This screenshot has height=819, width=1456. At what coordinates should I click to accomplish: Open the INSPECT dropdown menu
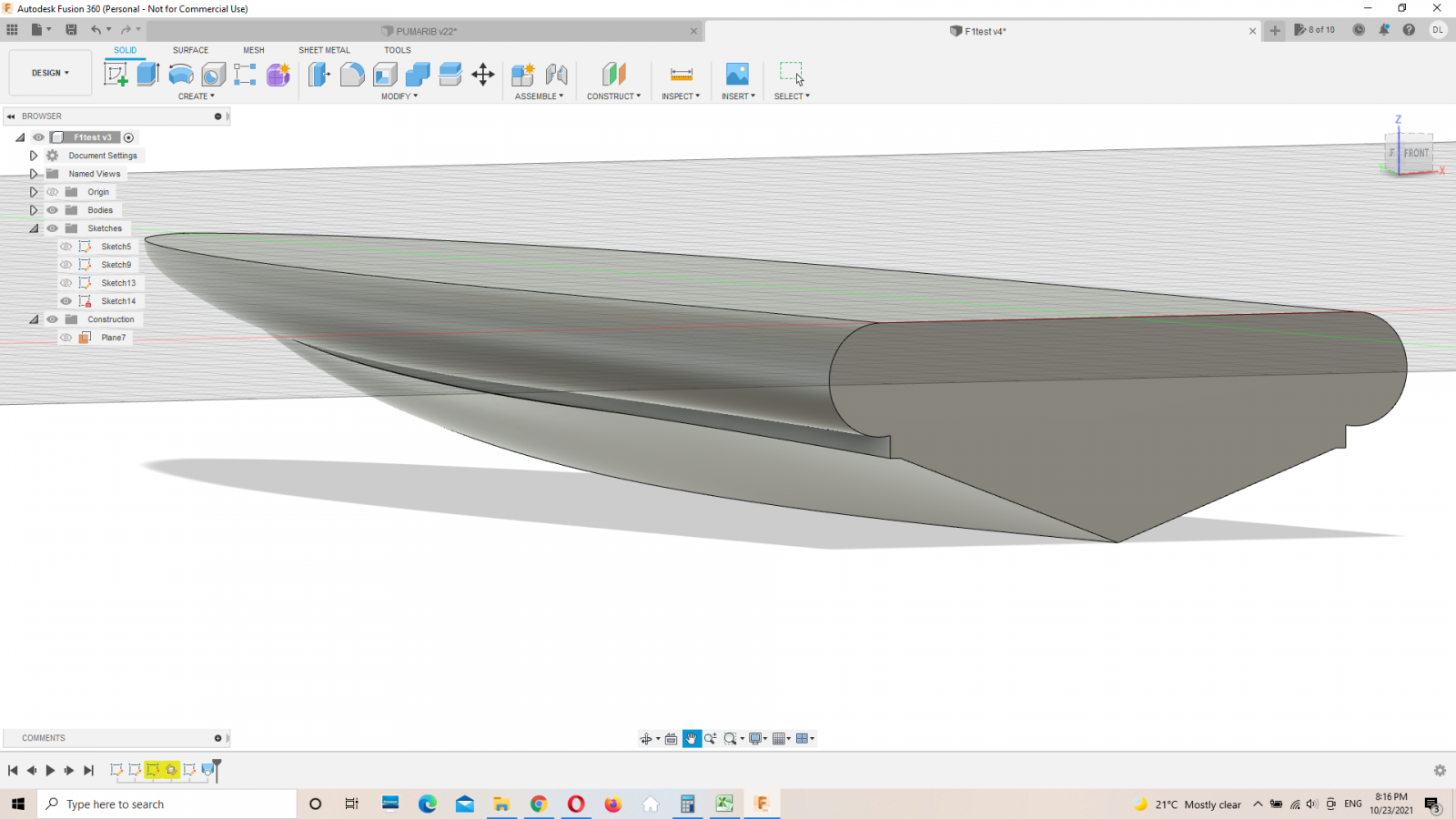click(x=681, y=96)
